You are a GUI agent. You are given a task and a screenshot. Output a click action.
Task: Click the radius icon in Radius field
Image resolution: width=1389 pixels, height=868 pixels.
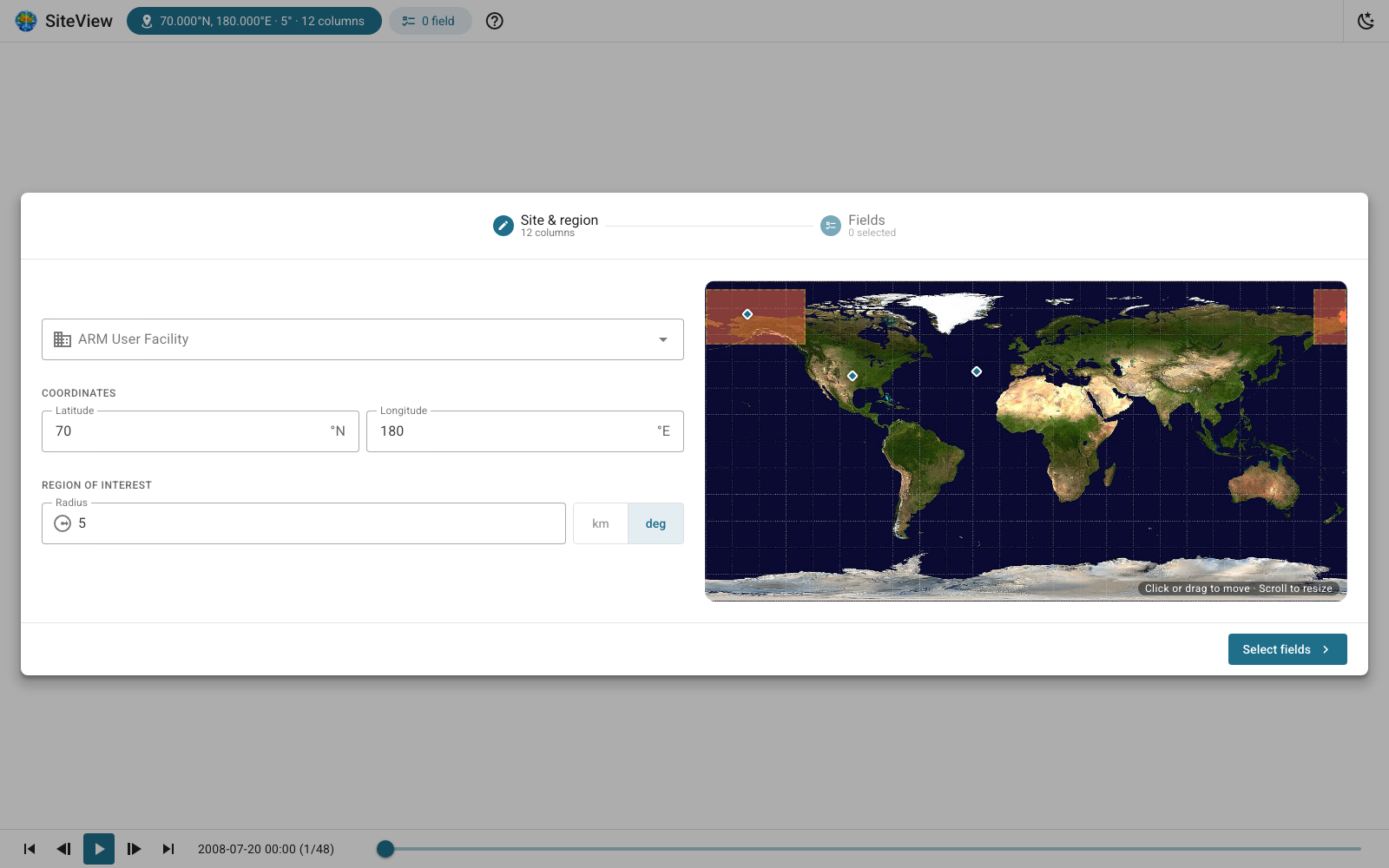coord(63,523)
